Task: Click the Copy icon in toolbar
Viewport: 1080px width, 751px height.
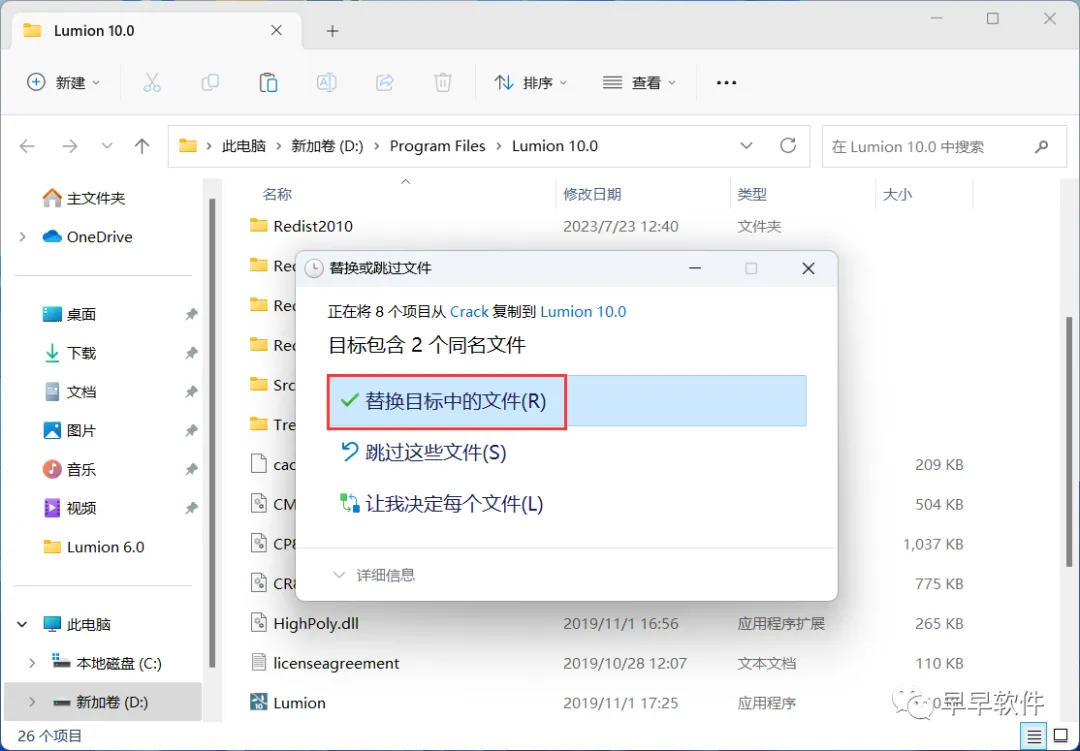Action: coord(210,83)
